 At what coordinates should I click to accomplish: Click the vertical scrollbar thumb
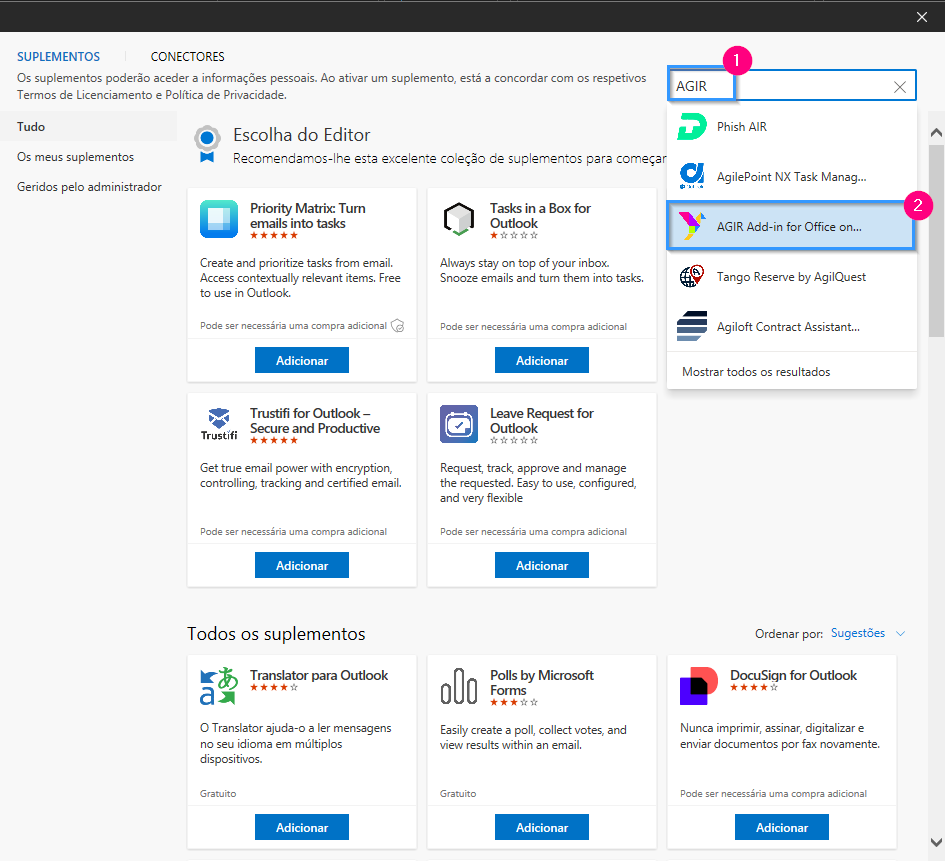point(936,240)
